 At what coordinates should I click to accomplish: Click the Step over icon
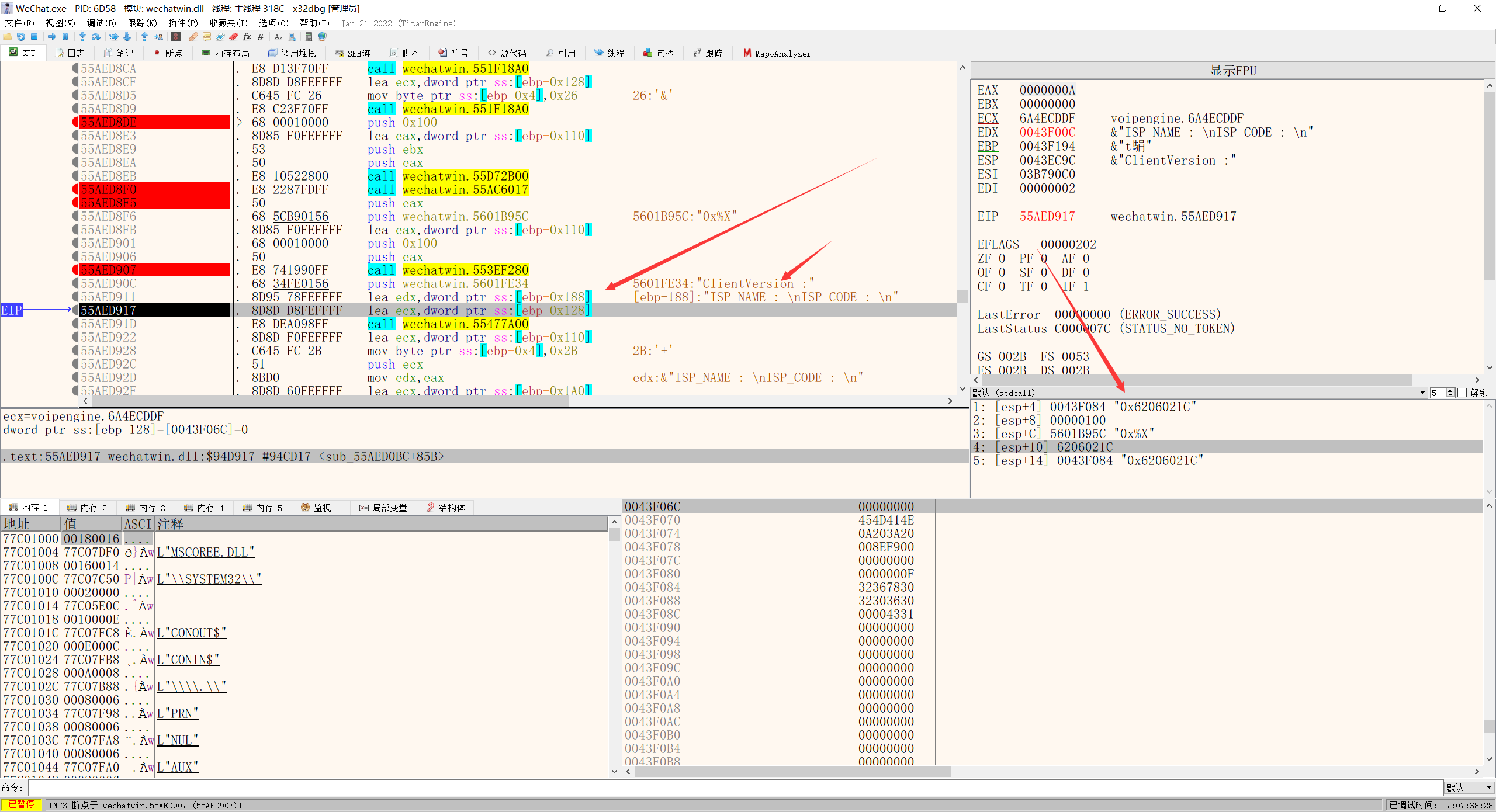pyautogui.click(x=96, y=37)
